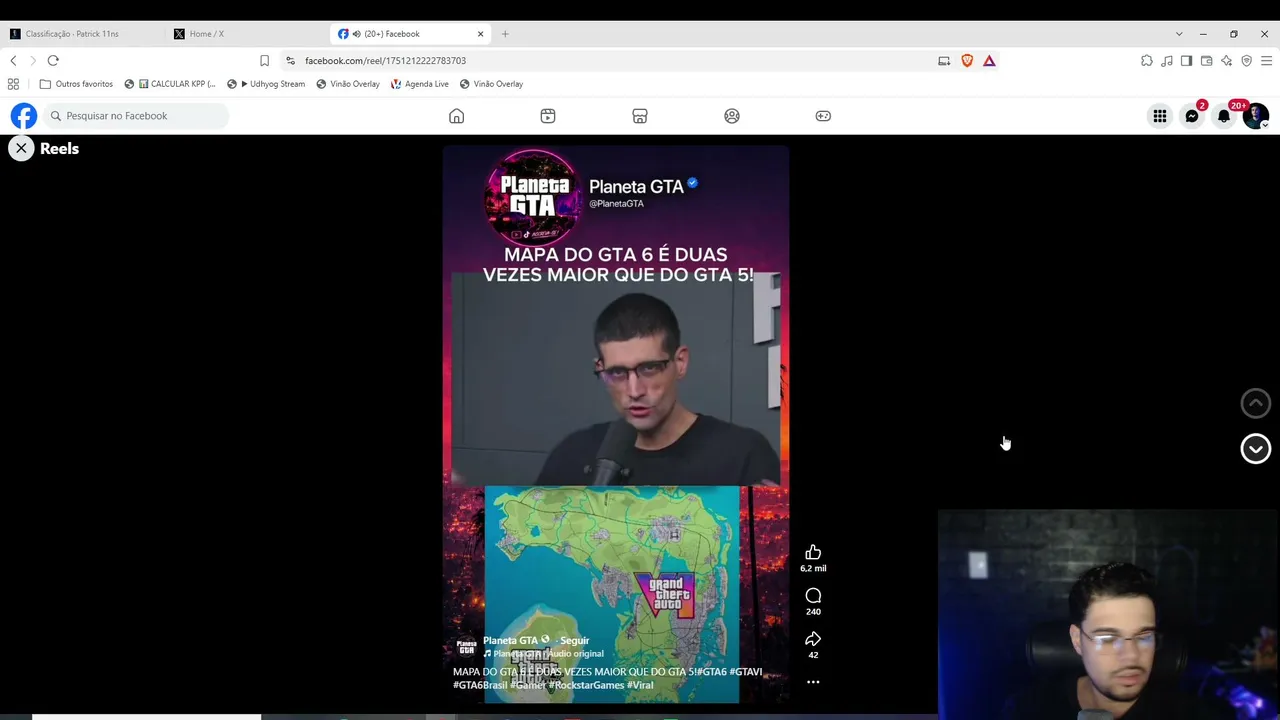Show the bookmarks tab groups grid icon
1280x720 pixels.
coord(13,84)
